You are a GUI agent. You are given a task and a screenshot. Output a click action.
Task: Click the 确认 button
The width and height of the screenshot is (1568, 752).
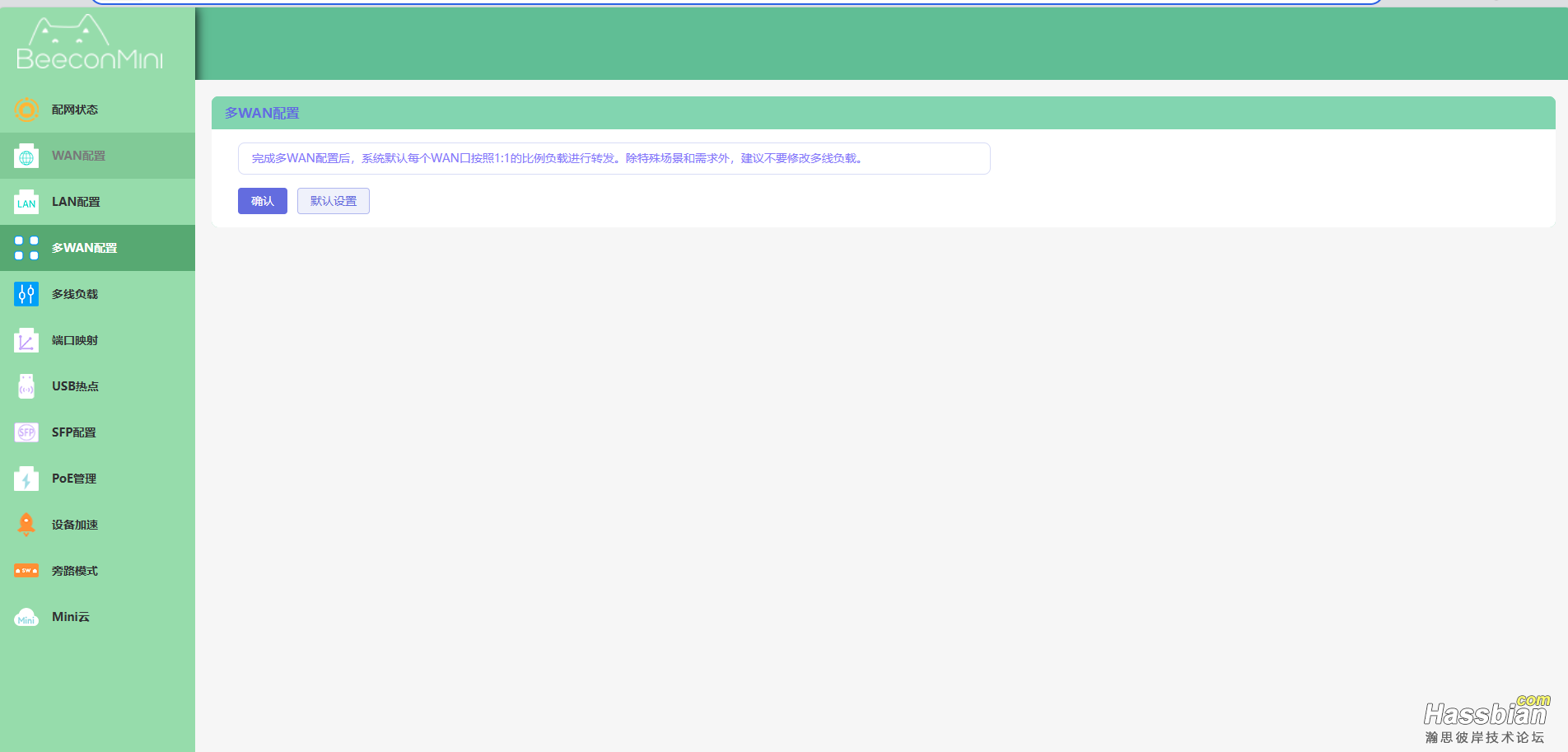pos(263,201)
